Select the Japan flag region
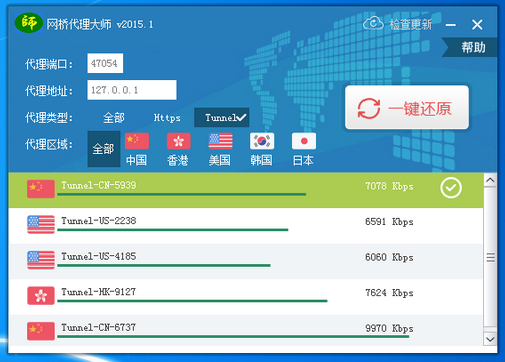505x362 pixels. [x=304, y=141]
